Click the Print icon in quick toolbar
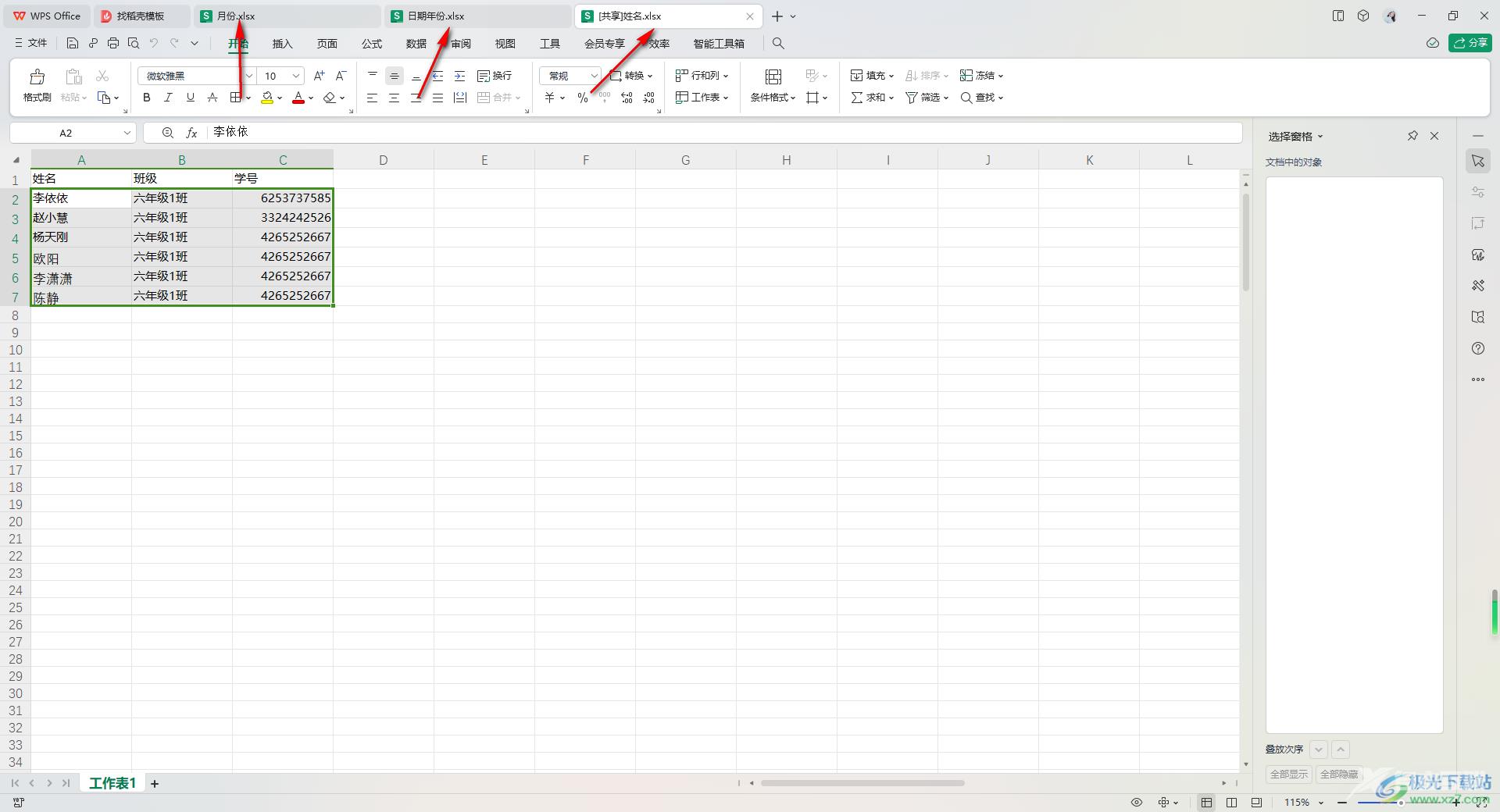The image size is (1500, 812). point(113,43)
